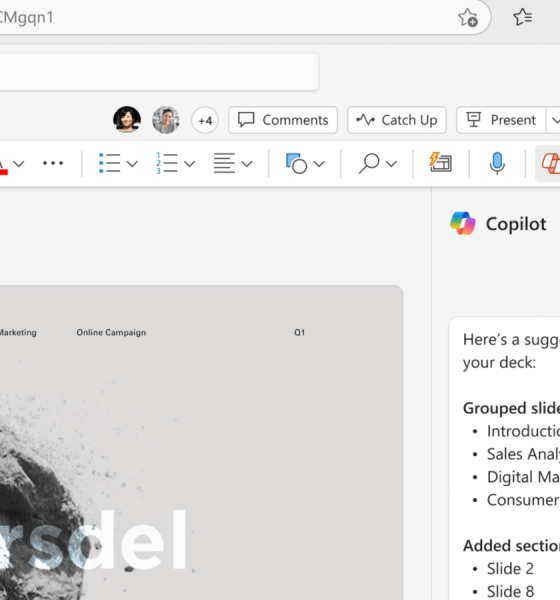Select the 'Q1' text on slide
The height and width of the screenshot is (600, 560).
coord(299,332)
